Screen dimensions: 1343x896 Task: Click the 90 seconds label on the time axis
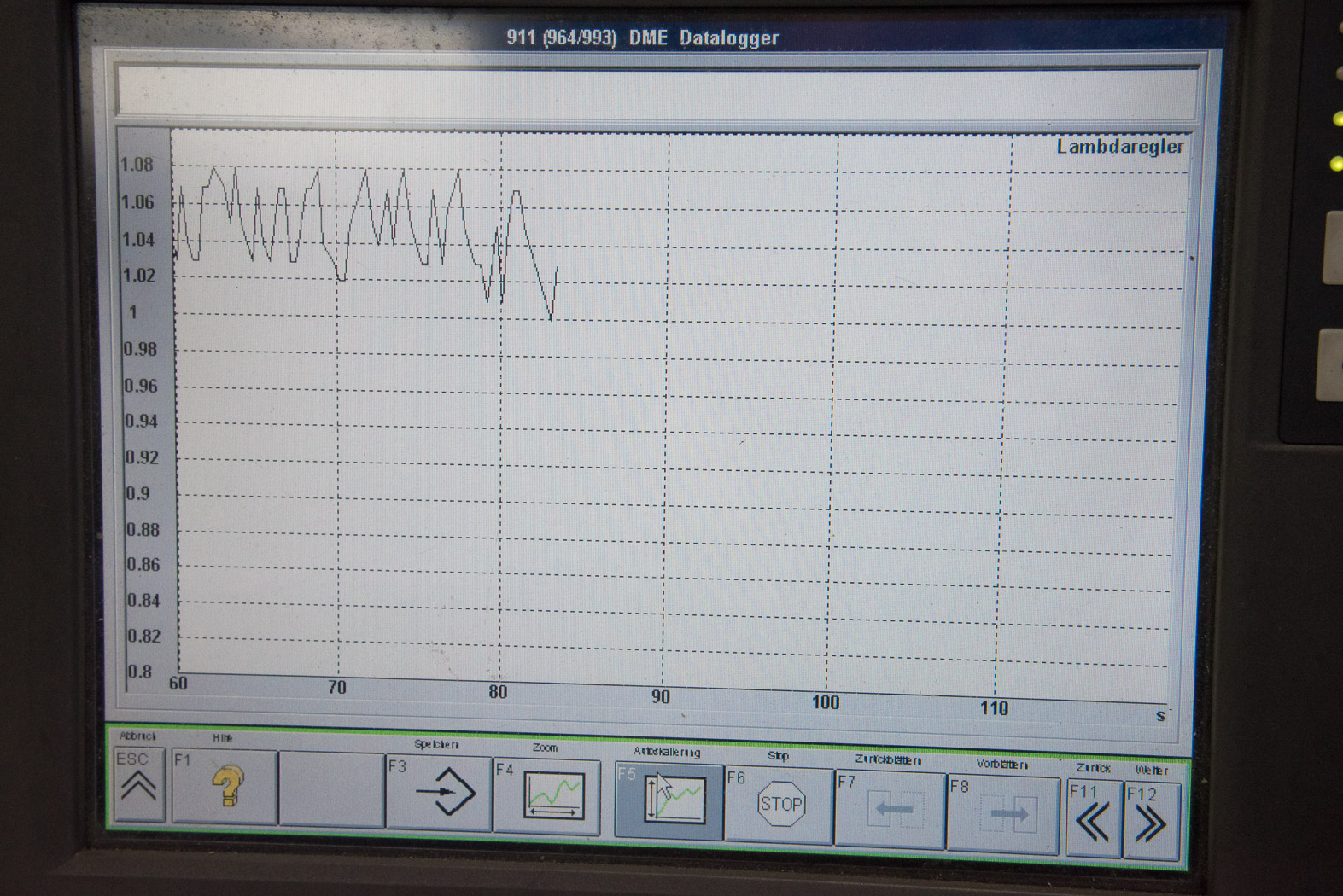pyautogui.click(x=660, y=696)
